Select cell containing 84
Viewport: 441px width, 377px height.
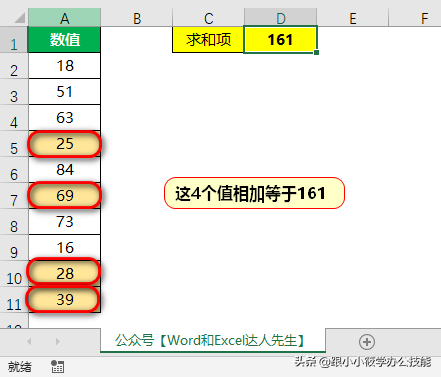coord(64,170)
